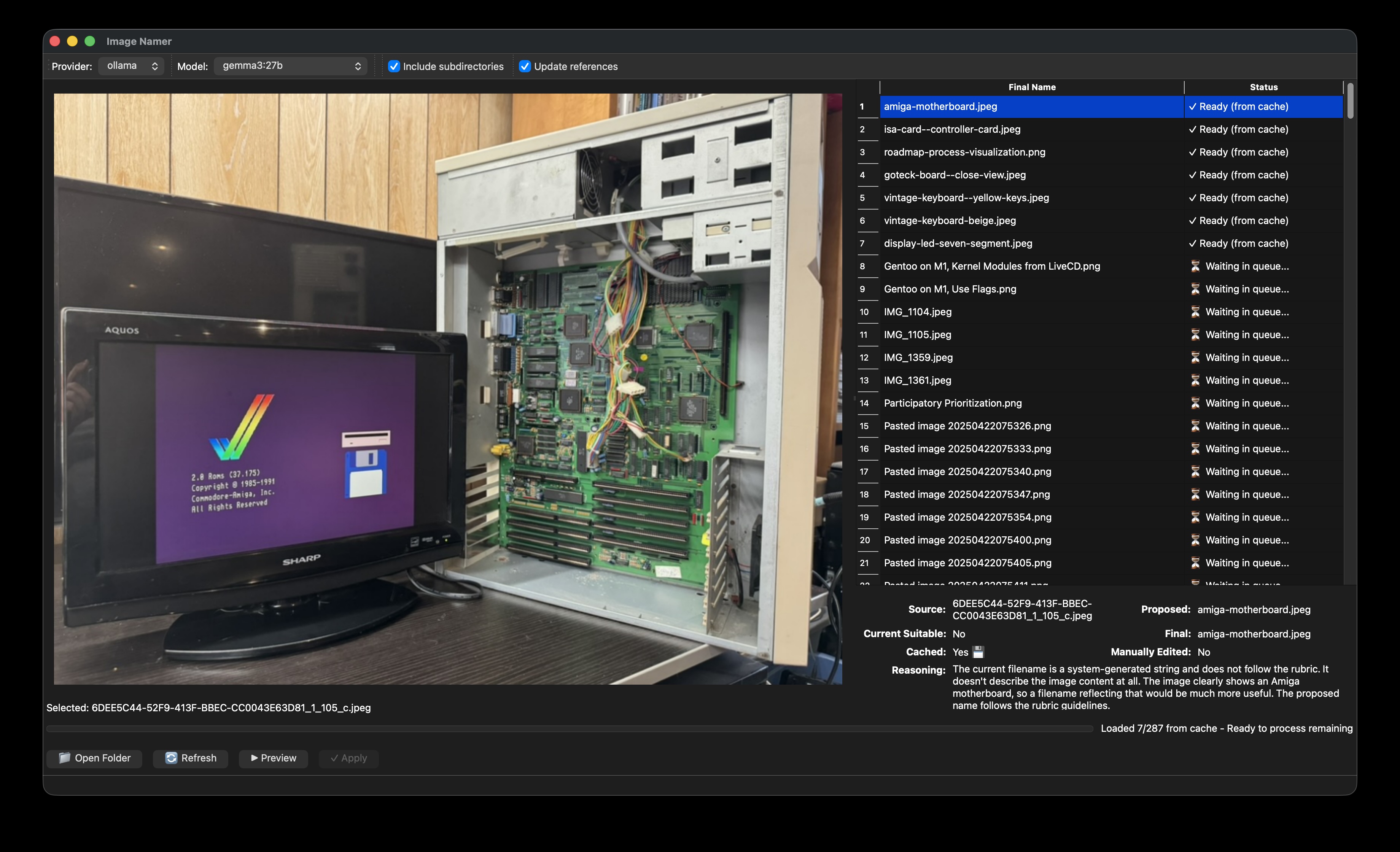This screenshot has width=1400, height=852.
Task: Open the Provider dropdown showing ollama
Action: [x=131, y=66]
